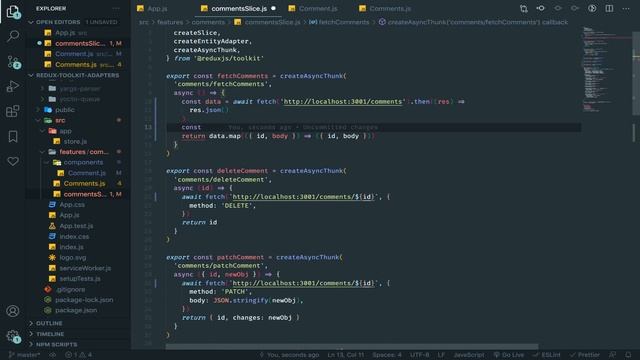Click the open changes icon in the editor toolbar
Viewport: 640px width, 360px height.
click(x=524, y=8)
